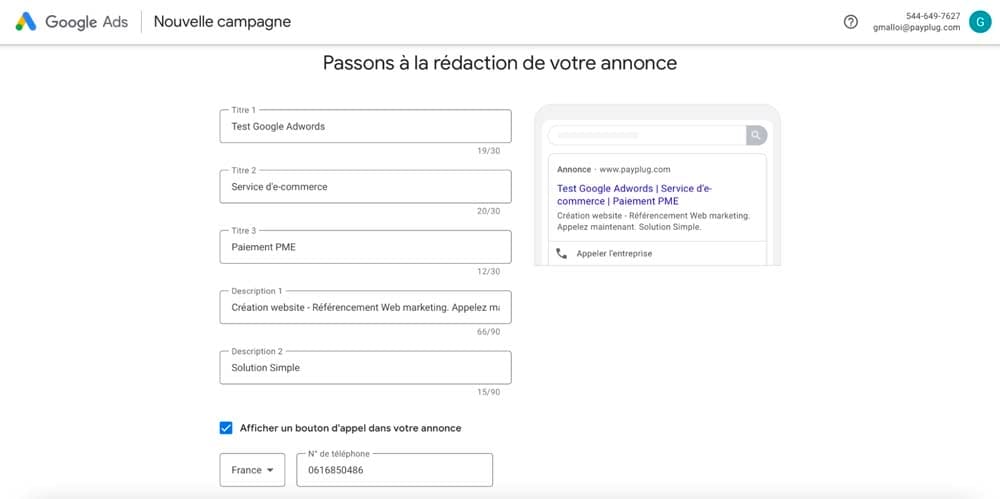Open the green G account avatar
This screenshot has width=1000, height=499.
pyautogui.click(x=978, y=22)
